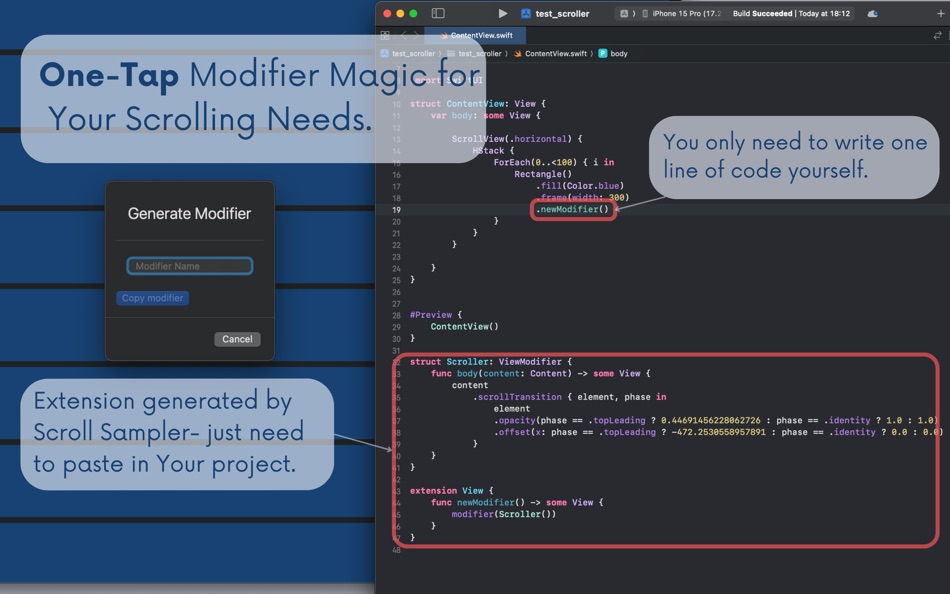
Task: Open test_scroller folder in jump bar
Action: pyautogui.click(x=474, y=53)
